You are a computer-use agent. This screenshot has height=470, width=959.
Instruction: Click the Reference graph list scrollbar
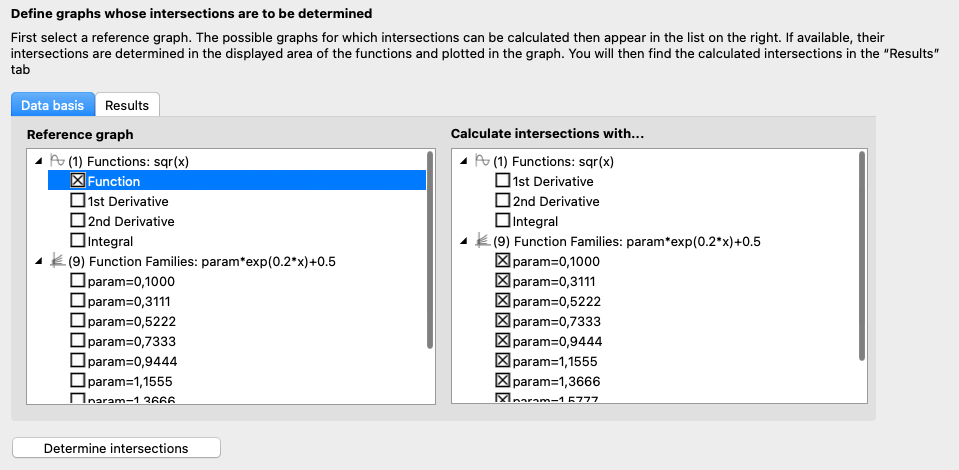(x=430, y=250)
